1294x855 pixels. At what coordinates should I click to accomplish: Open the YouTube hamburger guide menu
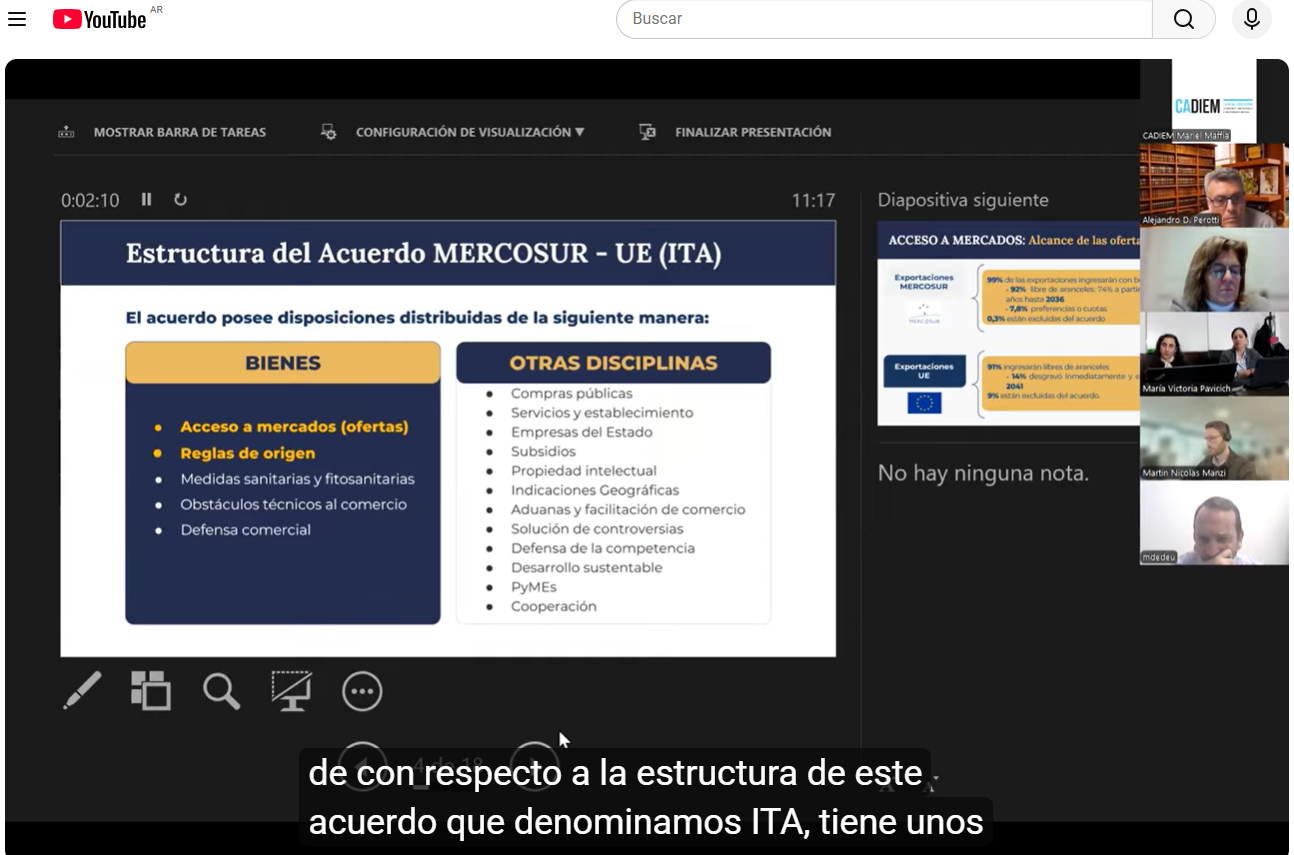point(17,19)
